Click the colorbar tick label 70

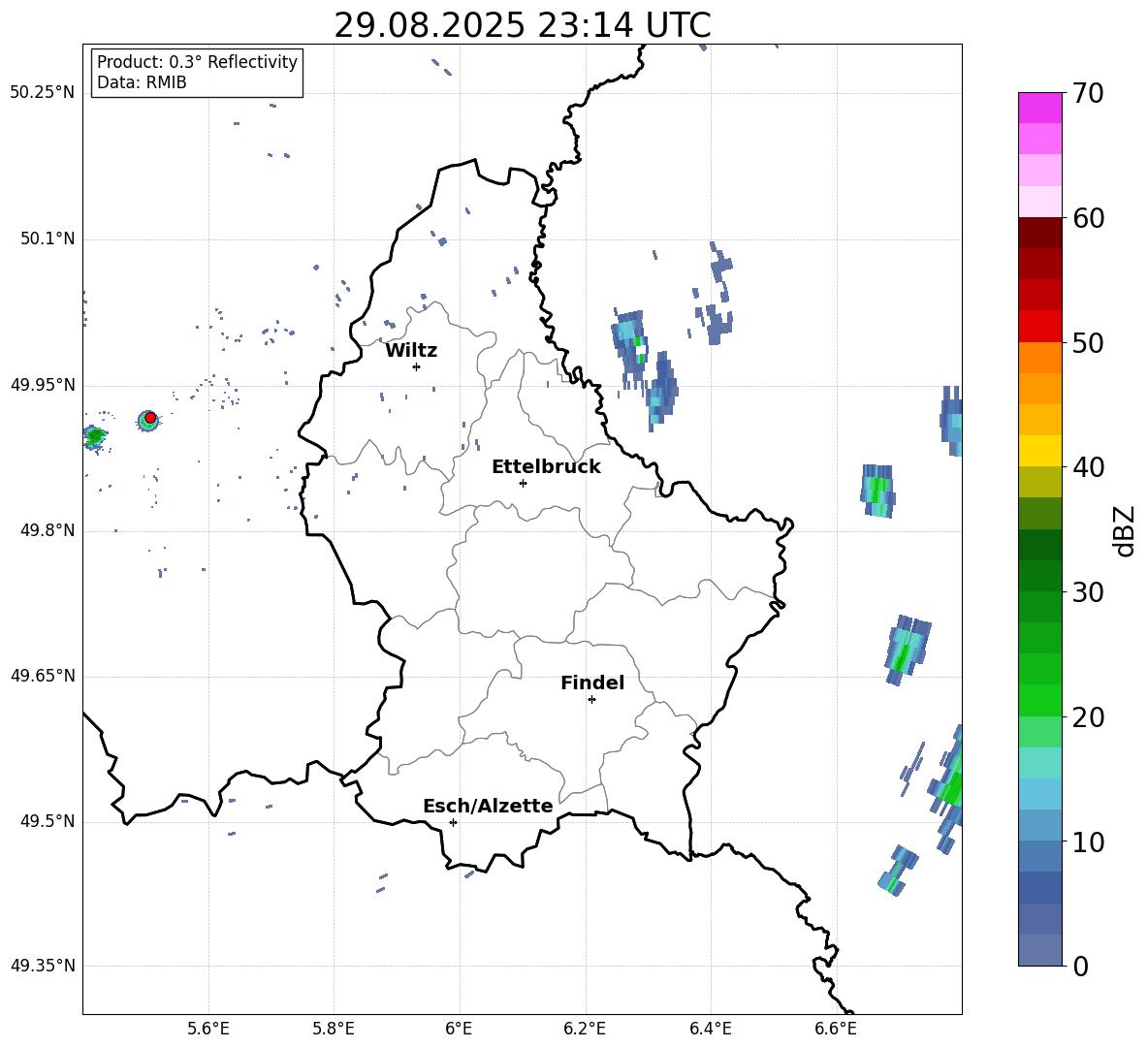(x=1088, y=93)
